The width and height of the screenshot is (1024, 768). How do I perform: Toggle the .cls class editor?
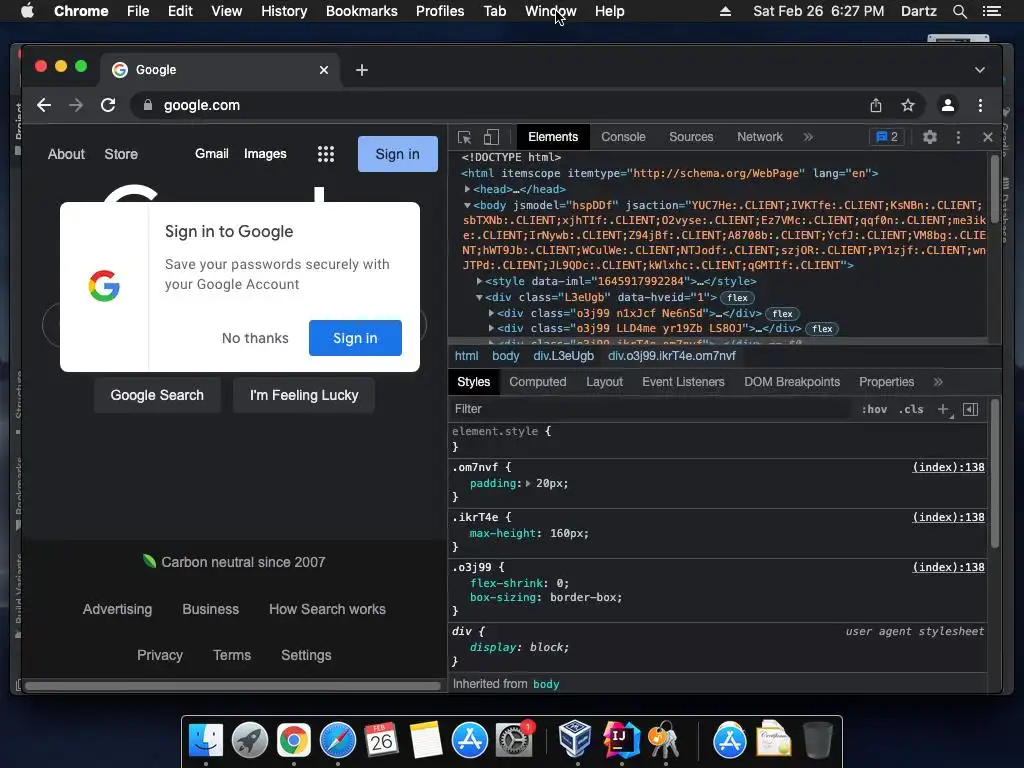point(911,409)
